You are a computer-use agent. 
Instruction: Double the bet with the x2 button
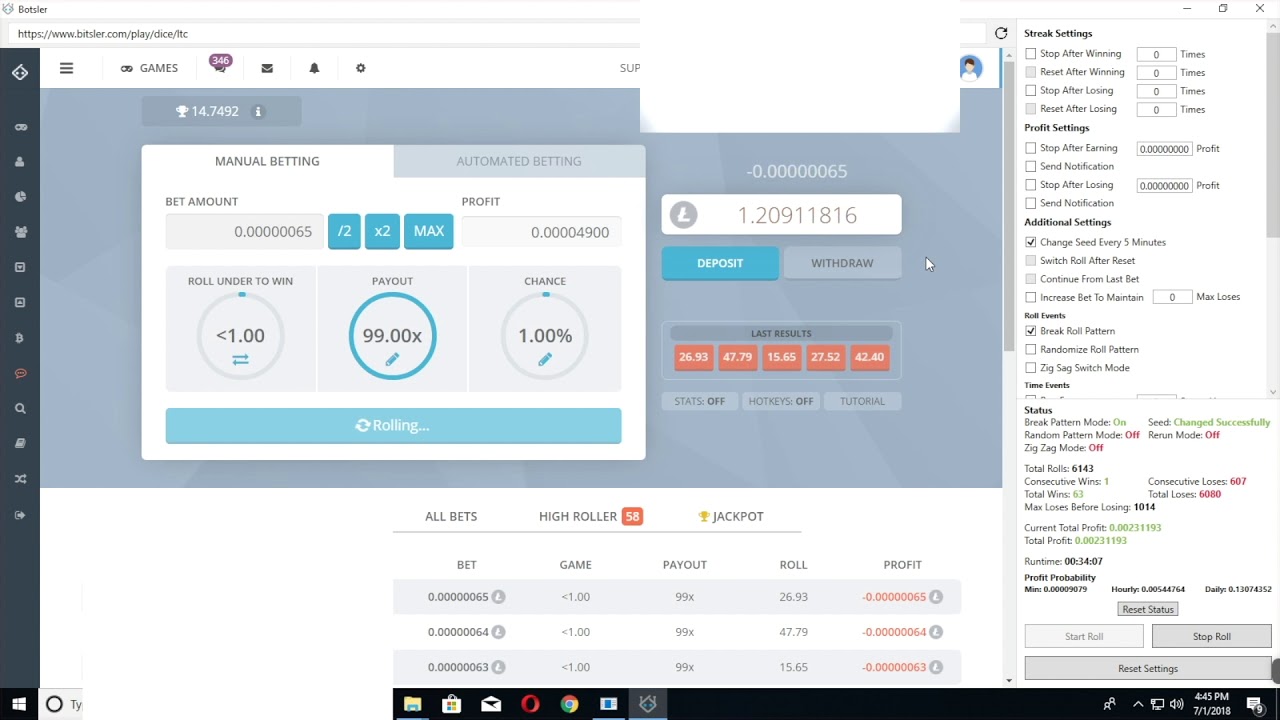click(382, 231)
